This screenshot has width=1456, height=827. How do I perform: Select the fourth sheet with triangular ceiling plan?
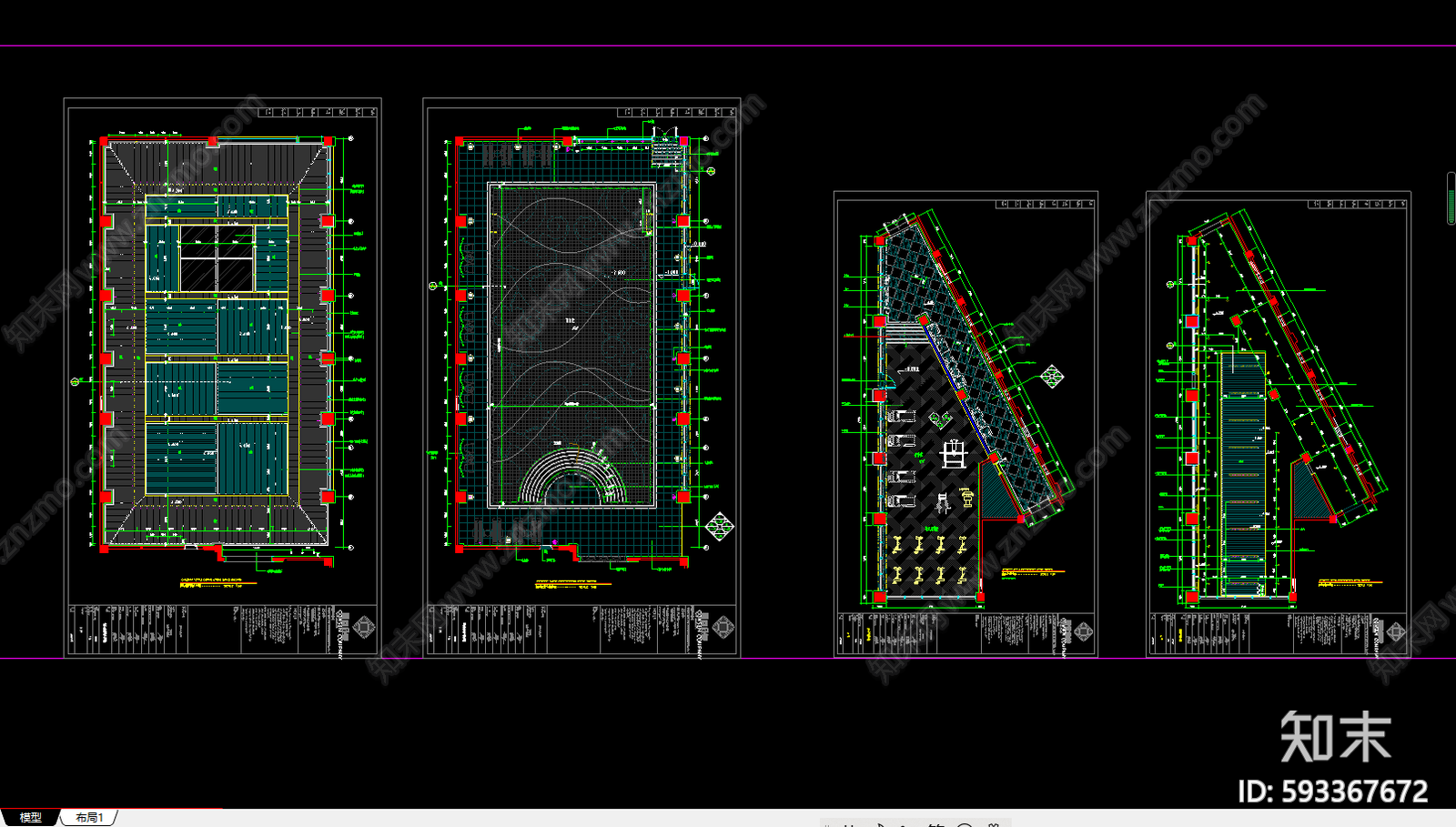coord(1279,424)
